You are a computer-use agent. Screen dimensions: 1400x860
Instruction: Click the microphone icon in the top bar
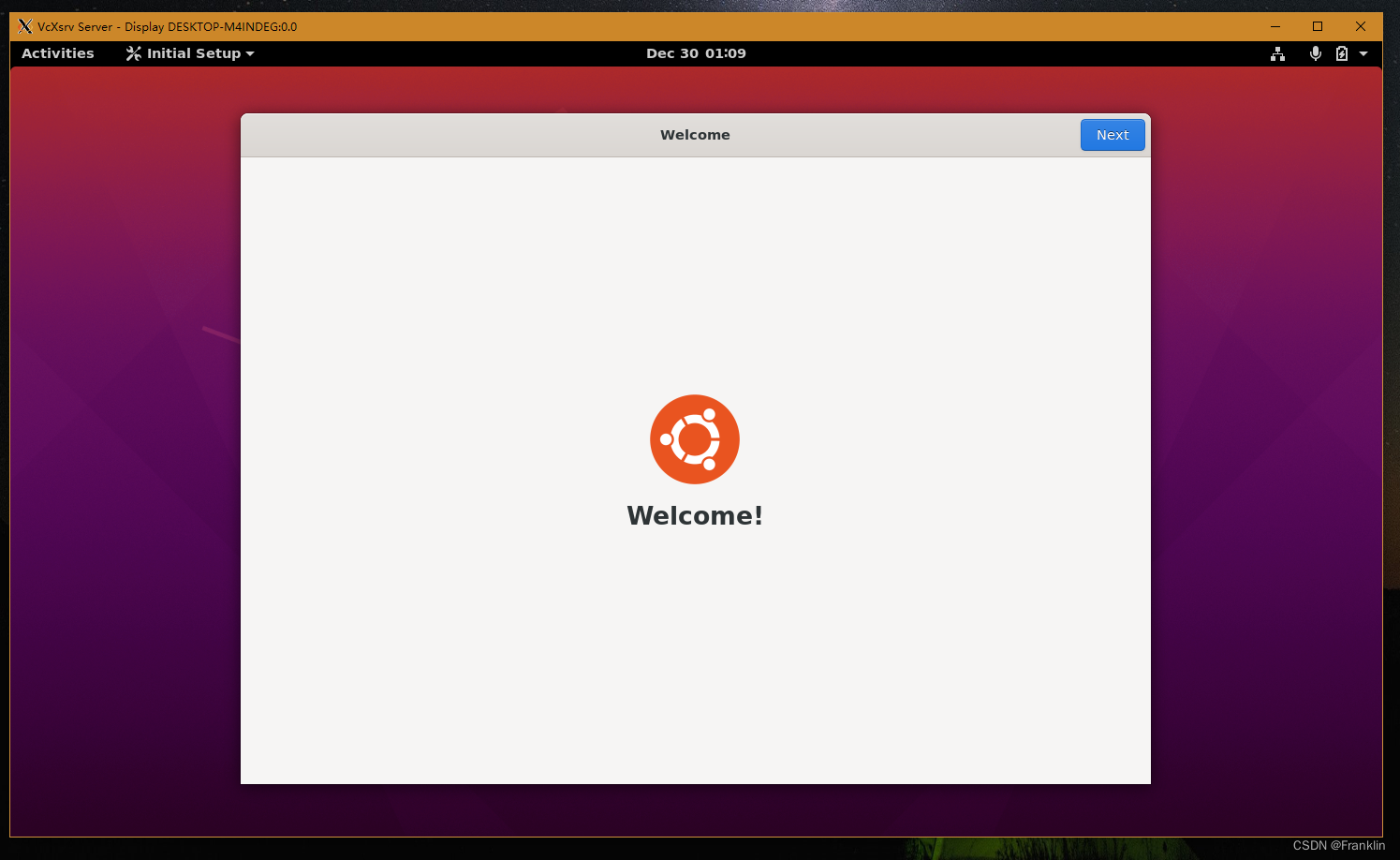[1315, 53]
